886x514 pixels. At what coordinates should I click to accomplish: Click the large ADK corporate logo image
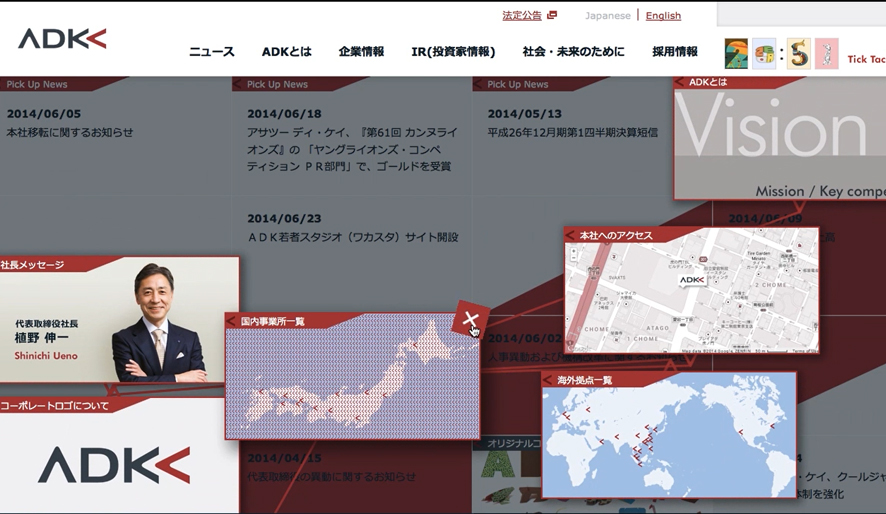(x=114, y=465)
